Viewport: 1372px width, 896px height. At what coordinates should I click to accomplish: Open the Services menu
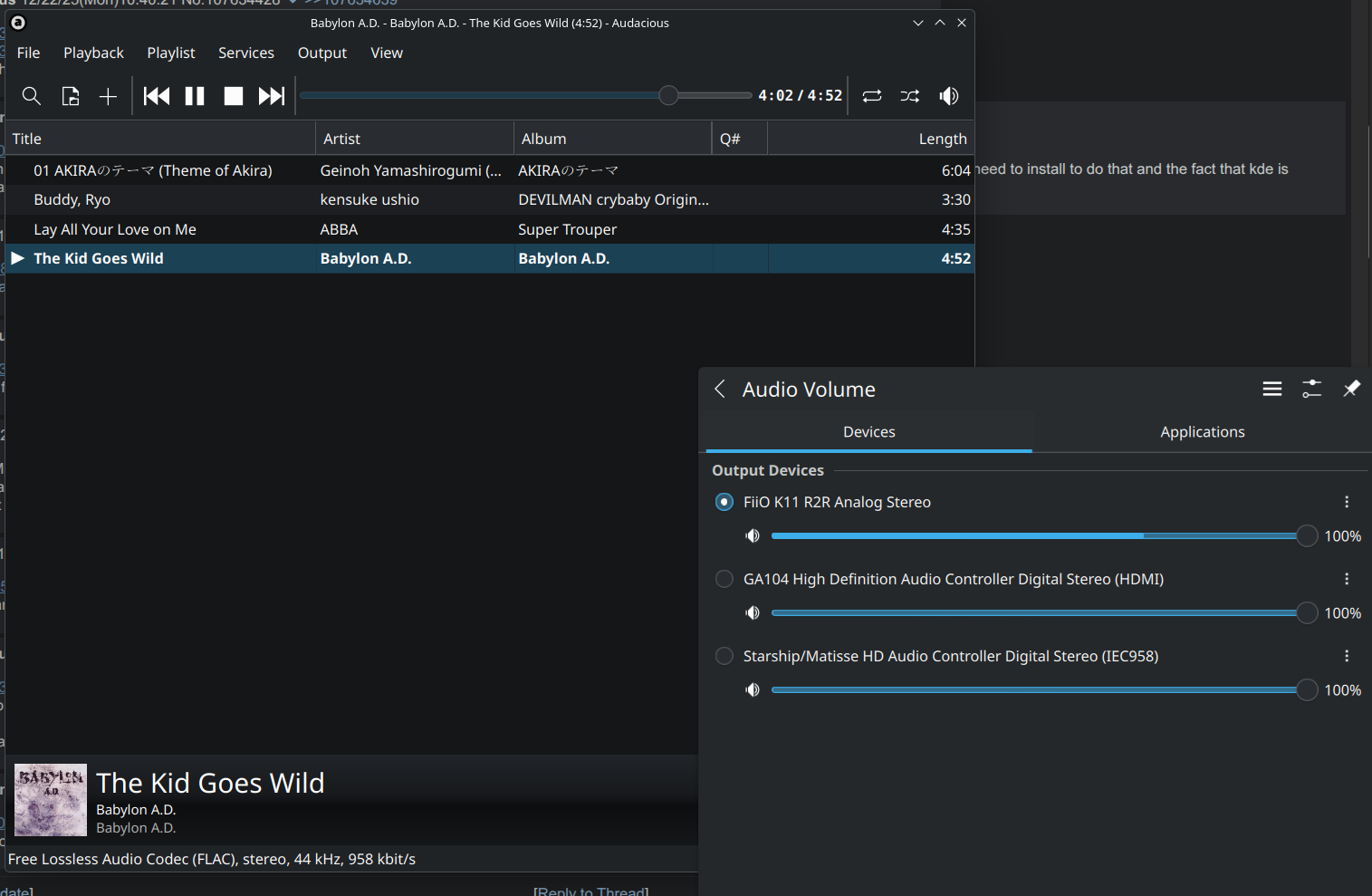point(246,53)
